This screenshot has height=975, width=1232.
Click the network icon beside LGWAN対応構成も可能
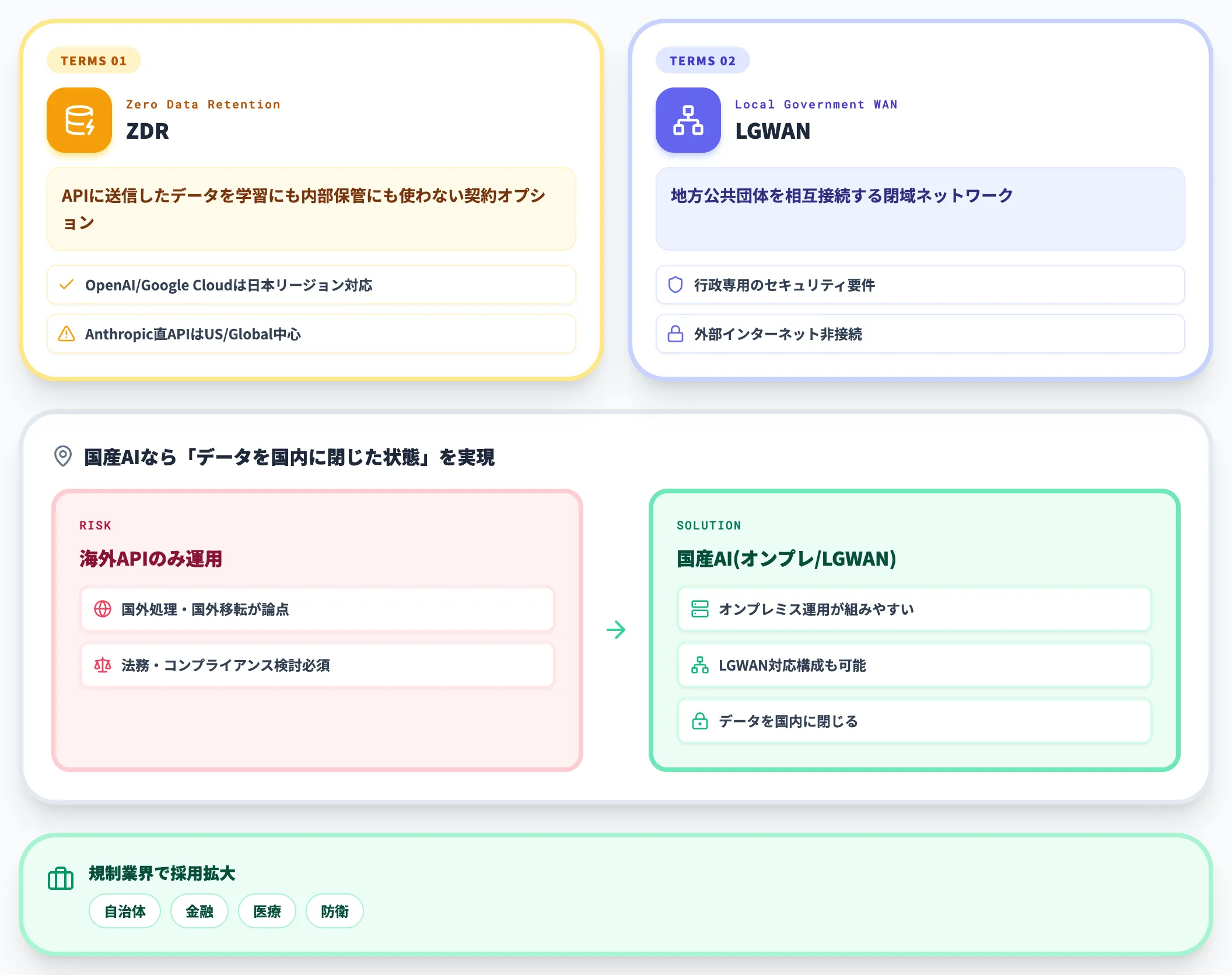tap(700, 665)
